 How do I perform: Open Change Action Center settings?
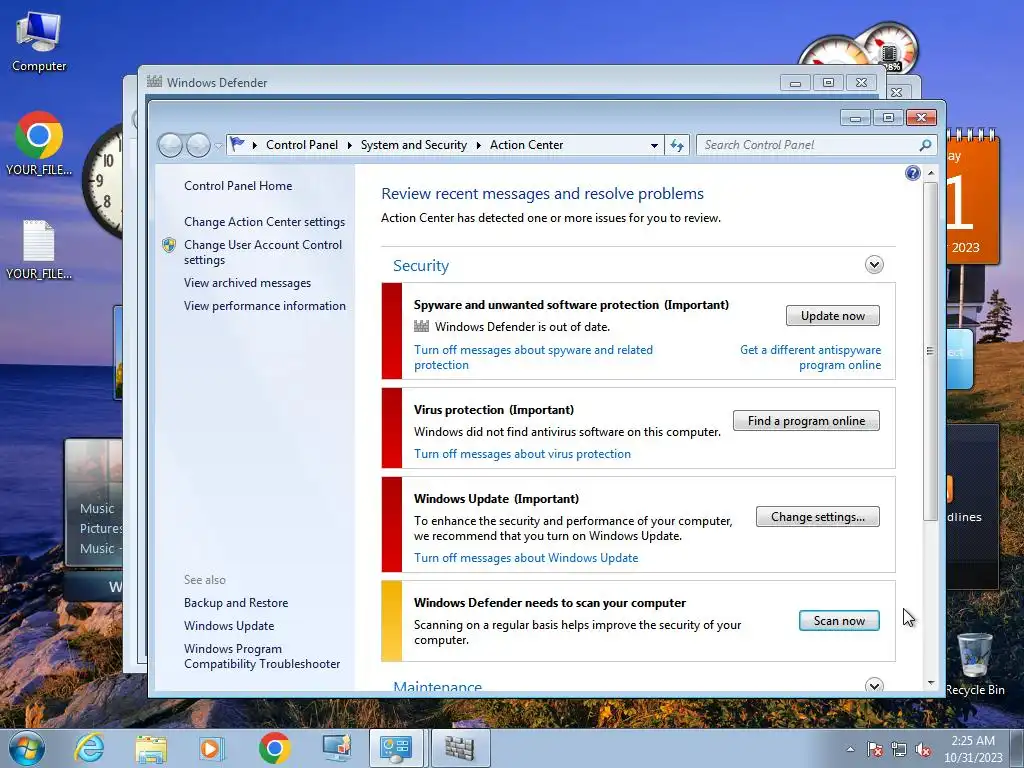pyautogui.click(x=264, y=221)
